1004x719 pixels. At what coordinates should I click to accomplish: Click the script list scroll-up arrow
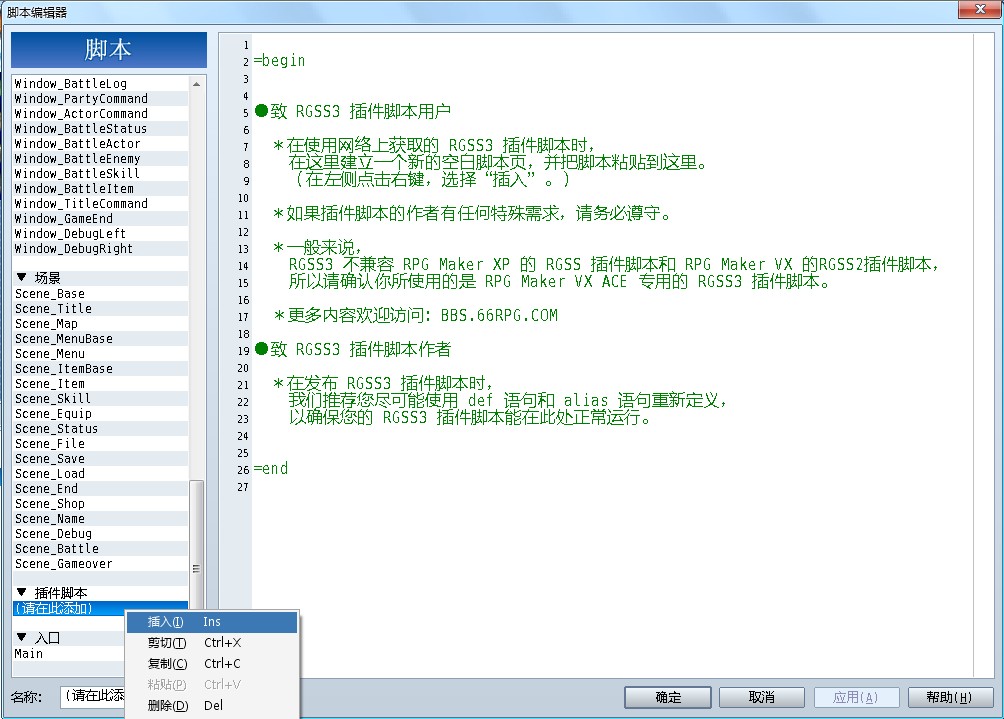point(197,84)
